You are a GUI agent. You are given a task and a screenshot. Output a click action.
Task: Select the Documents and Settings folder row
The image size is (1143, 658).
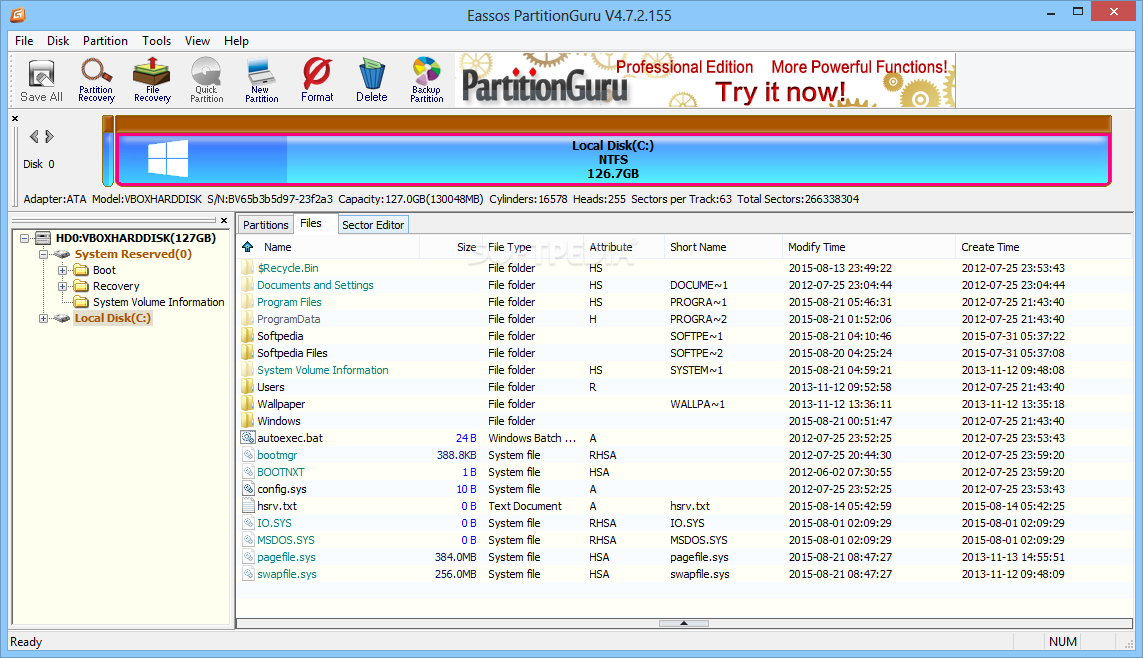[x=684, y=285]
